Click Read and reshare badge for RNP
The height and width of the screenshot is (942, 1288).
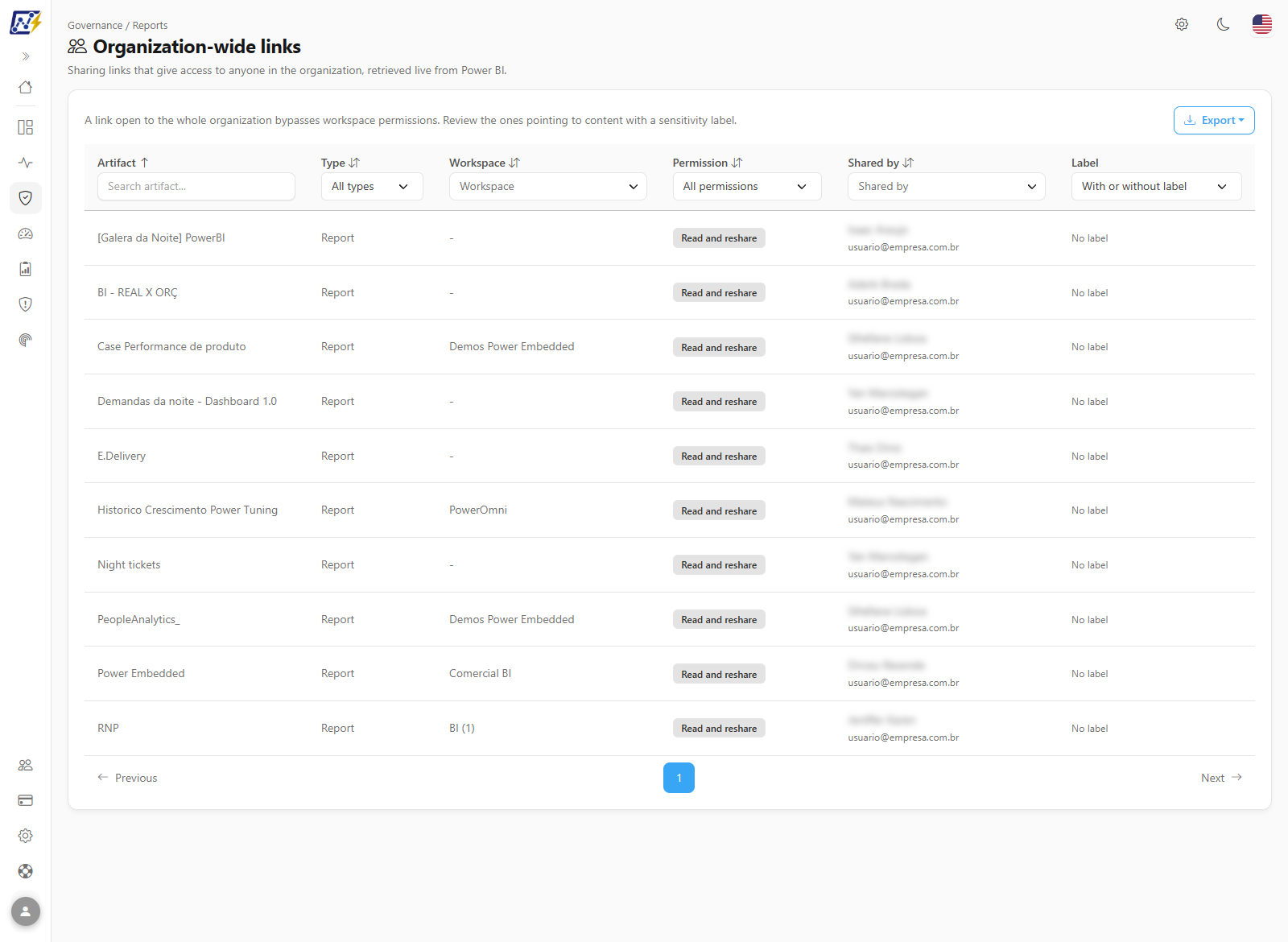click(719, 729)
